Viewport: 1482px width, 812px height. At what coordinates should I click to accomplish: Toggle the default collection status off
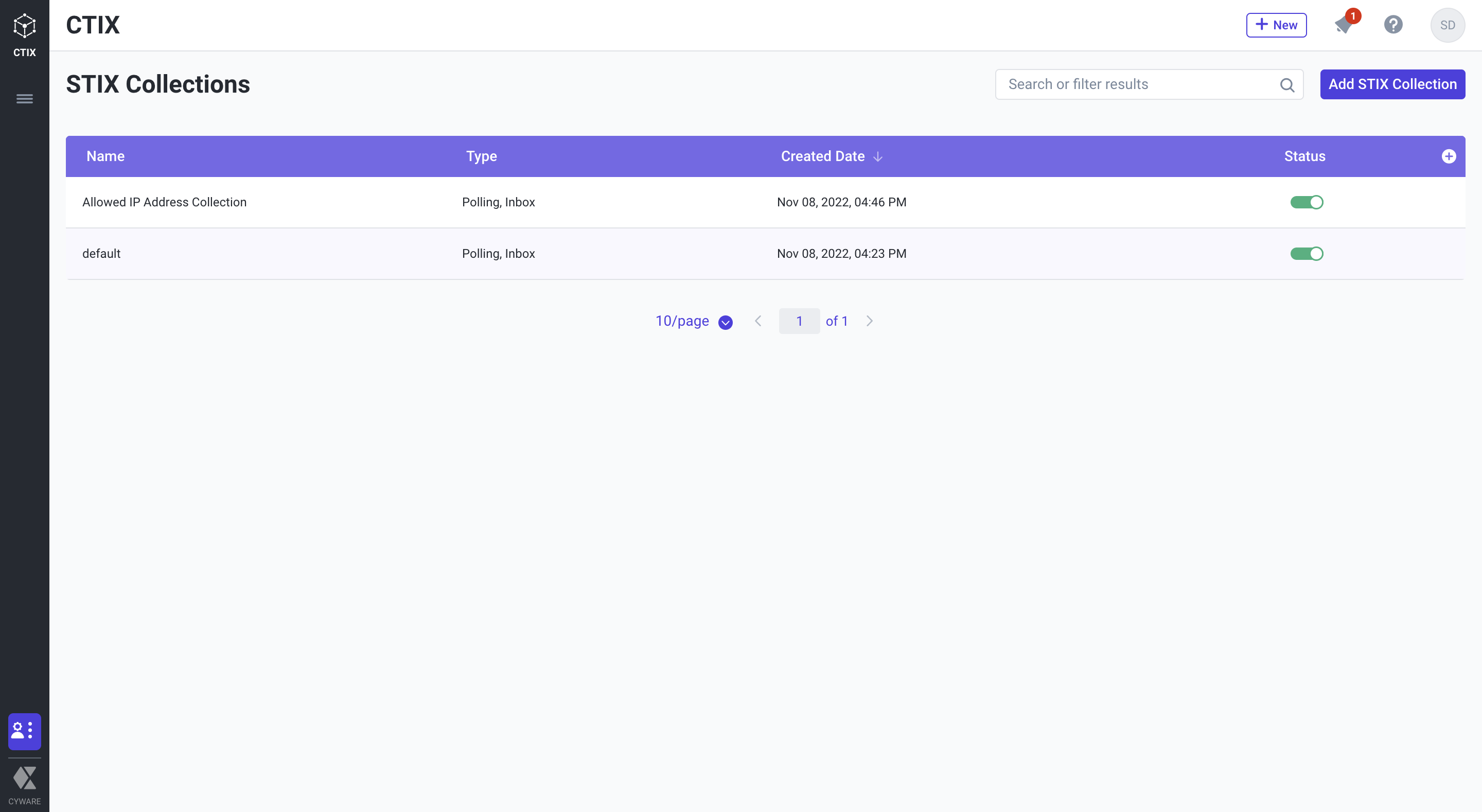point(1307,254)
